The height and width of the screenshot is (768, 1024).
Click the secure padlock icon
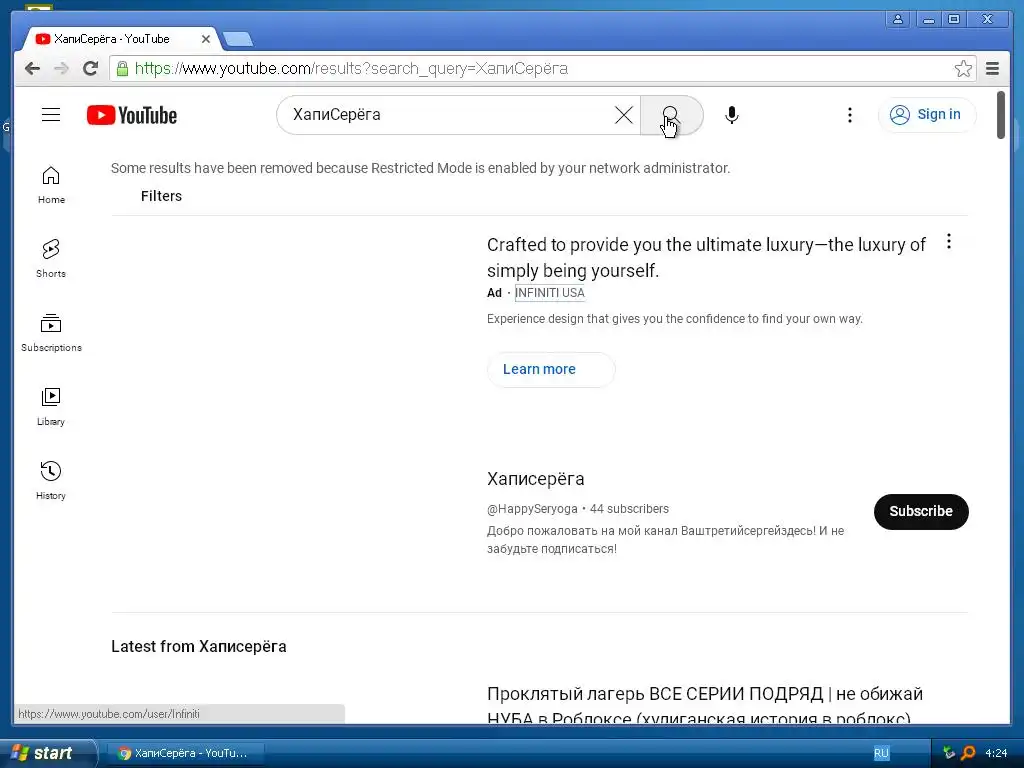(122, 68)
